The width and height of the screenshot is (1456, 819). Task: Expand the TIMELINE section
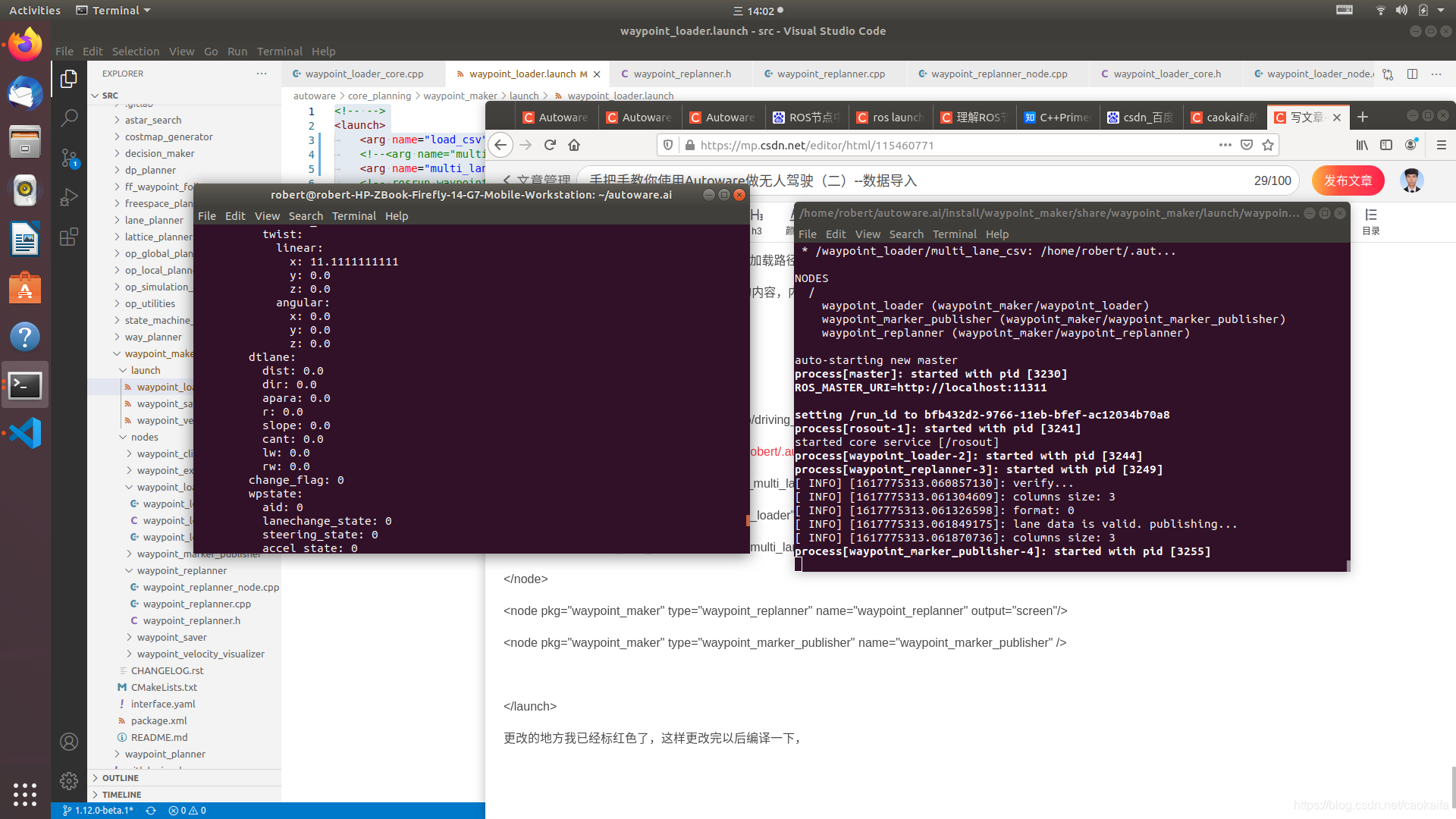tap(121, 795)
